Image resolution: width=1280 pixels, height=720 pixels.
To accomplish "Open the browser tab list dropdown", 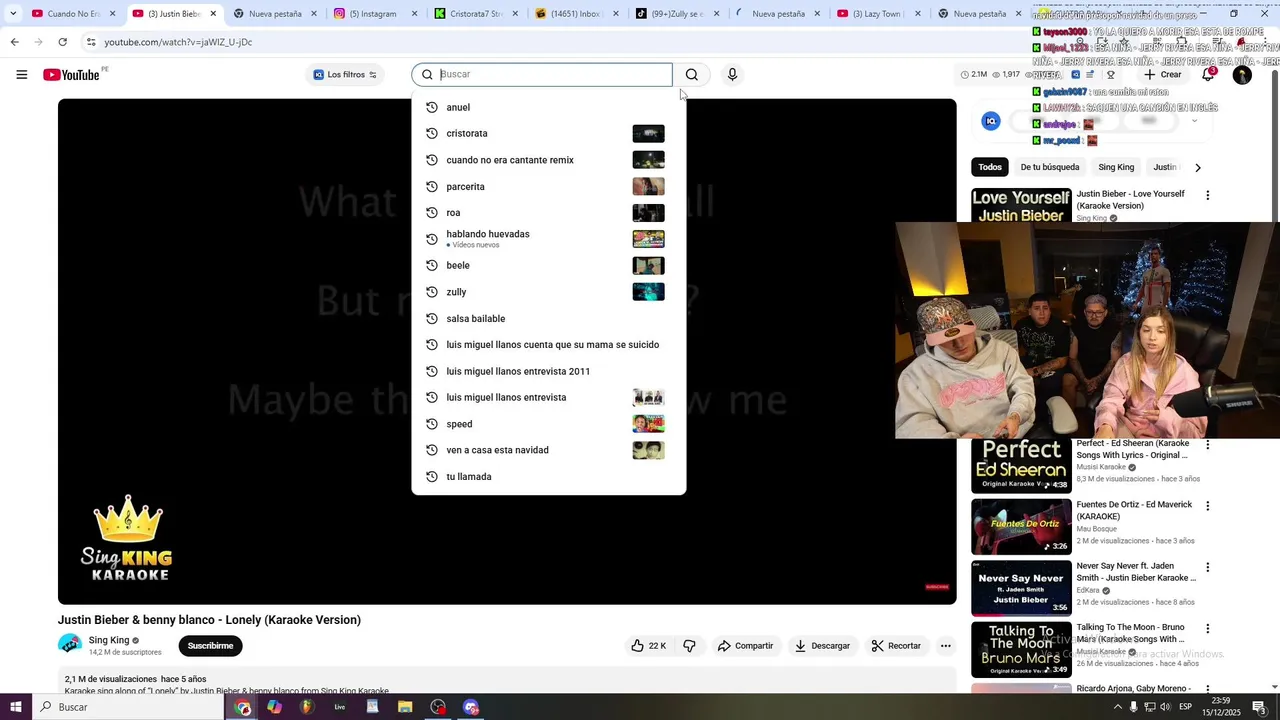I will point(13,14).
